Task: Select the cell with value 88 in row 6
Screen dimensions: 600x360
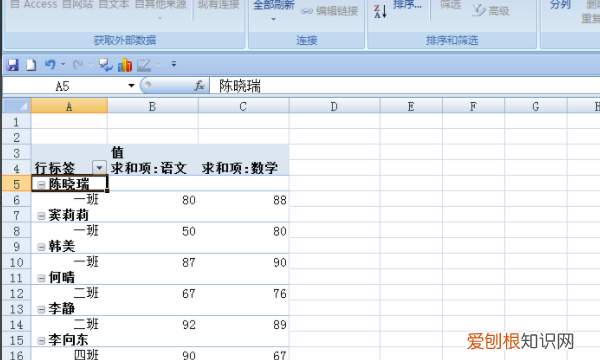Action: coord(244,200)
